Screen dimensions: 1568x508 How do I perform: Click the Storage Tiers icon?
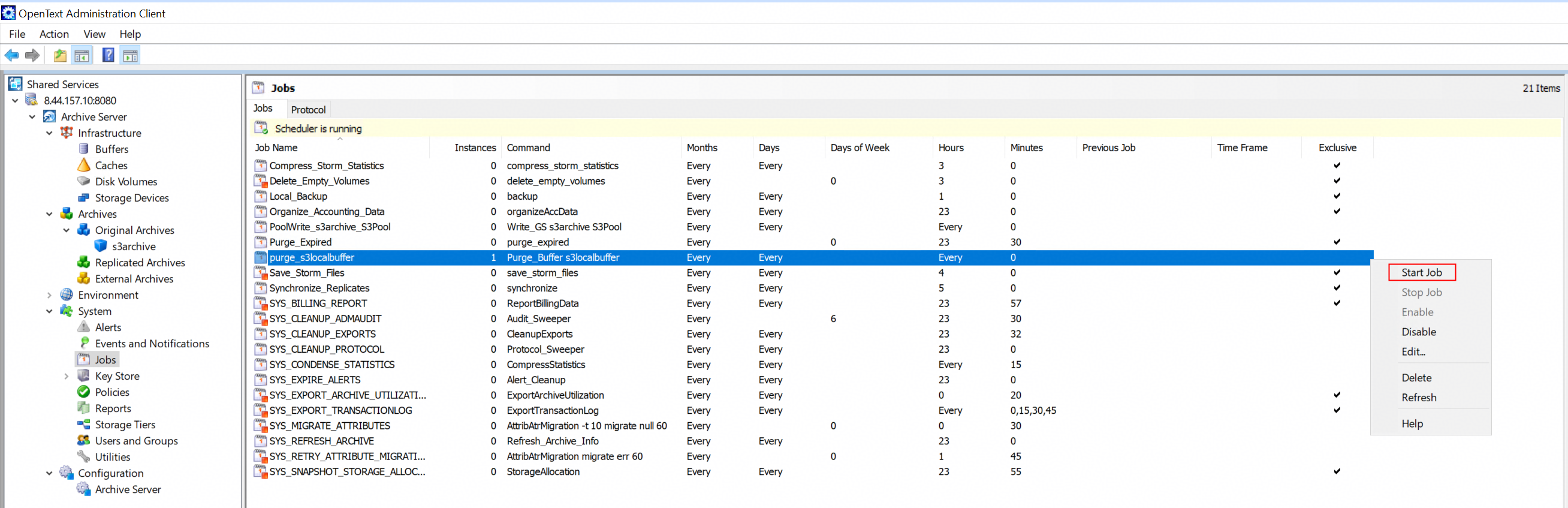point(84,424)
